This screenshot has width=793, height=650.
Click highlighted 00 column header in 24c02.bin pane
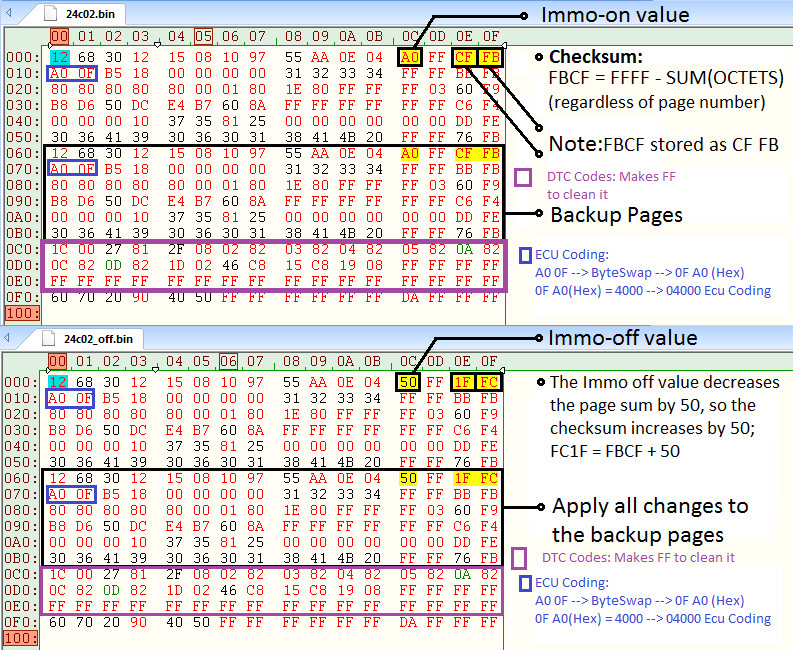(58, 37)
